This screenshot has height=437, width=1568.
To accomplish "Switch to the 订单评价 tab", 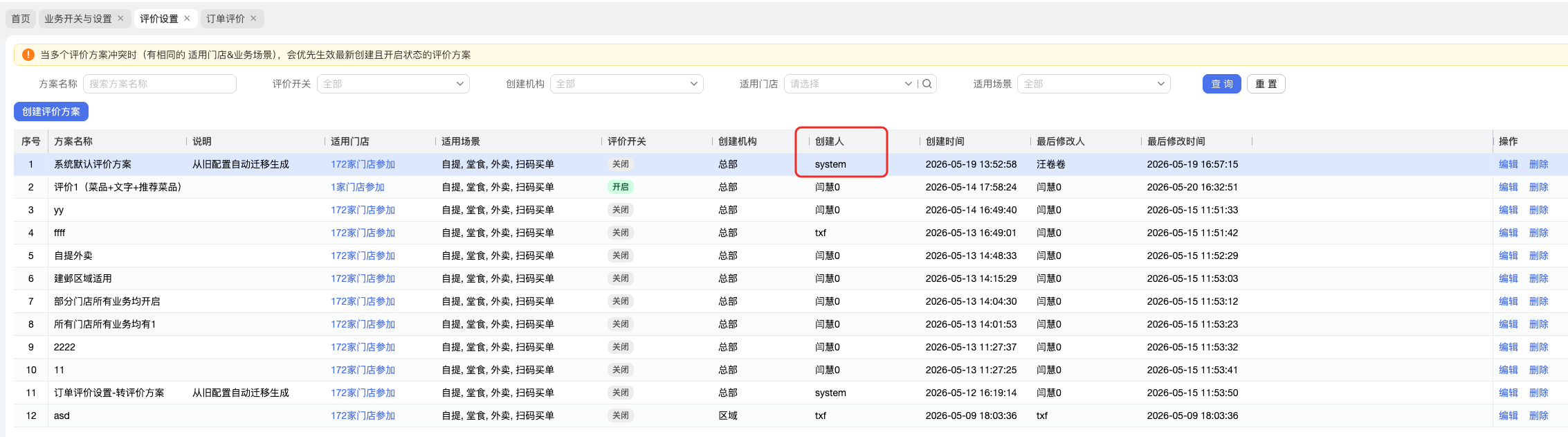I will [226, 19].
